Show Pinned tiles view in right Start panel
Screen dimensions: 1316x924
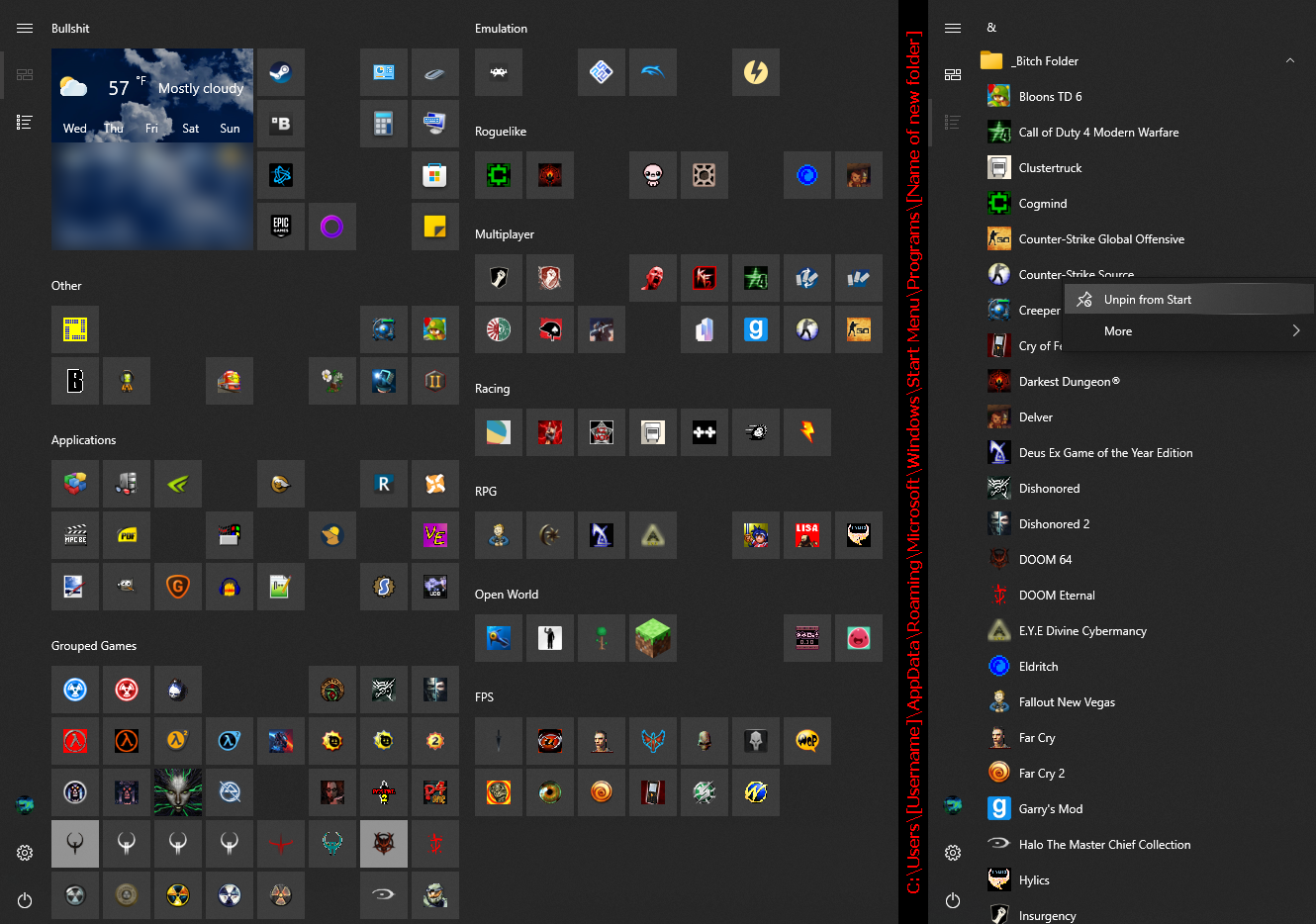click(953, 74)
